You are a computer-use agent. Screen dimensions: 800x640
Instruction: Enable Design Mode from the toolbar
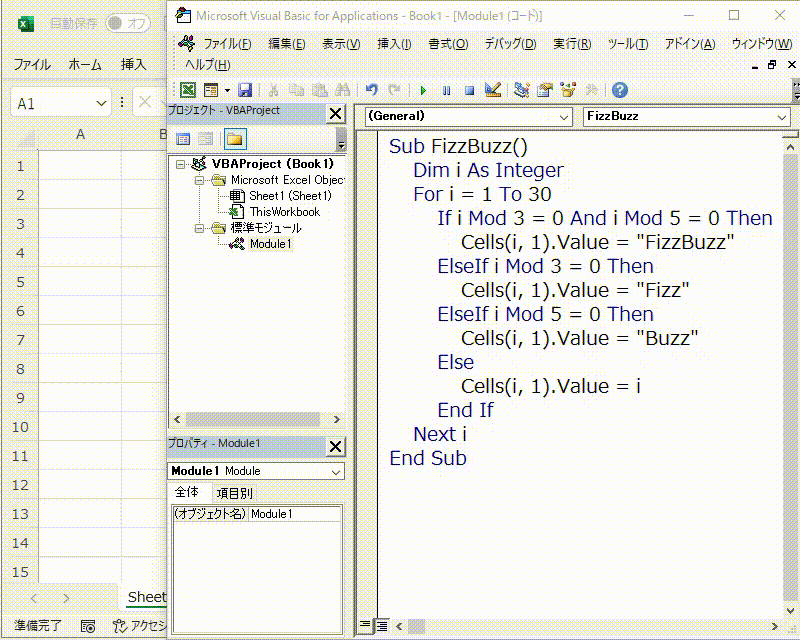point(492,90)
